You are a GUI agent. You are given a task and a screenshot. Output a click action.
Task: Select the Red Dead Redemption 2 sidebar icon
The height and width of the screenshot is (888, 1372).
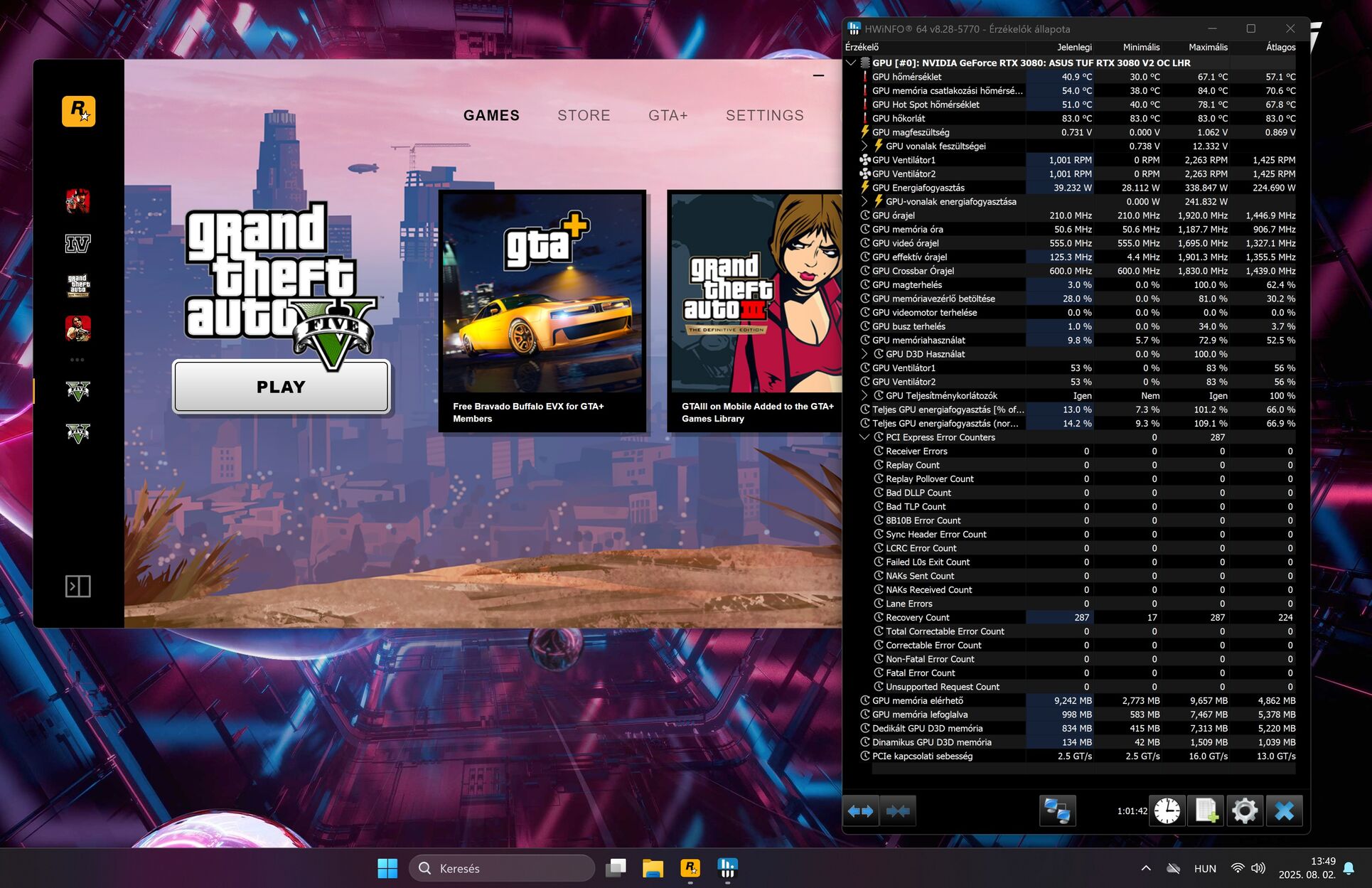click(x=78, y=201)
